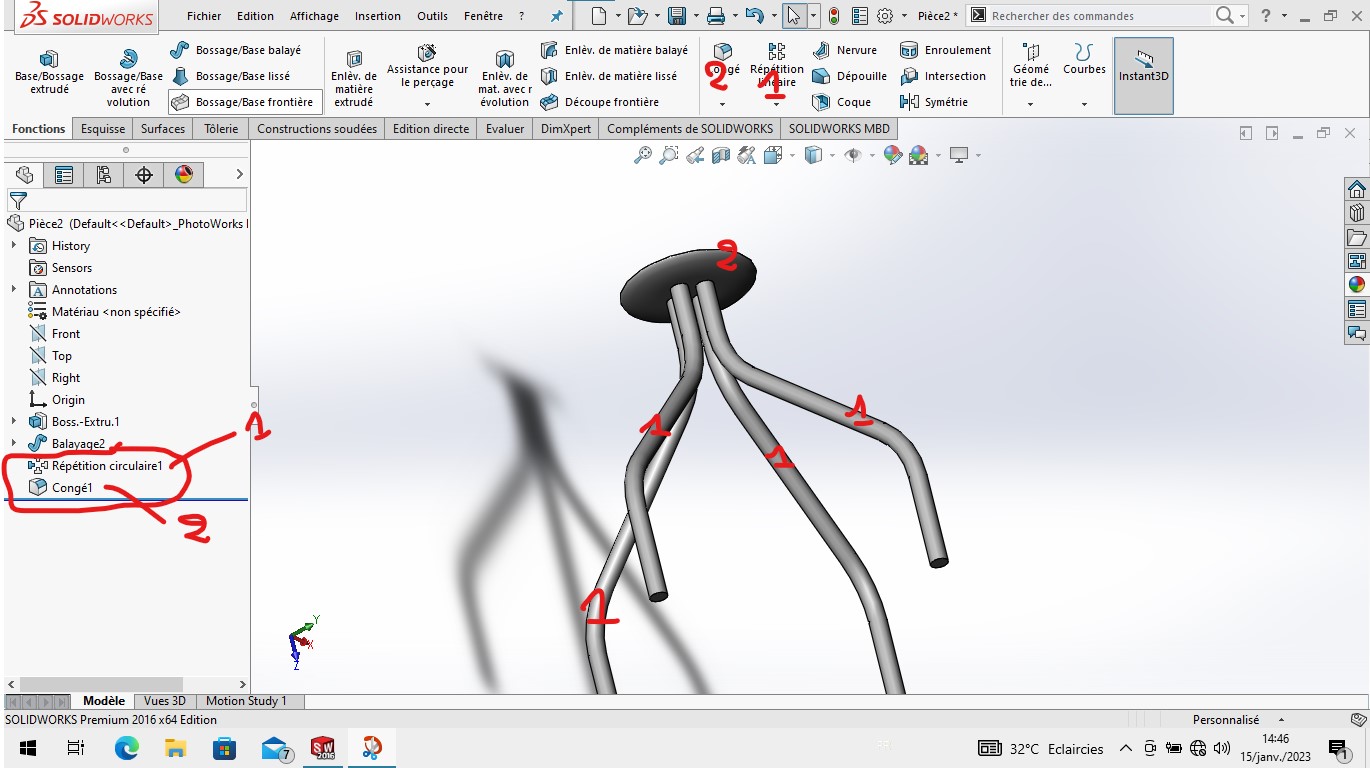This screenshot has width=1370, height=768.
Task: Open the DisplayManager color ball tab
Action: (184, 175)
